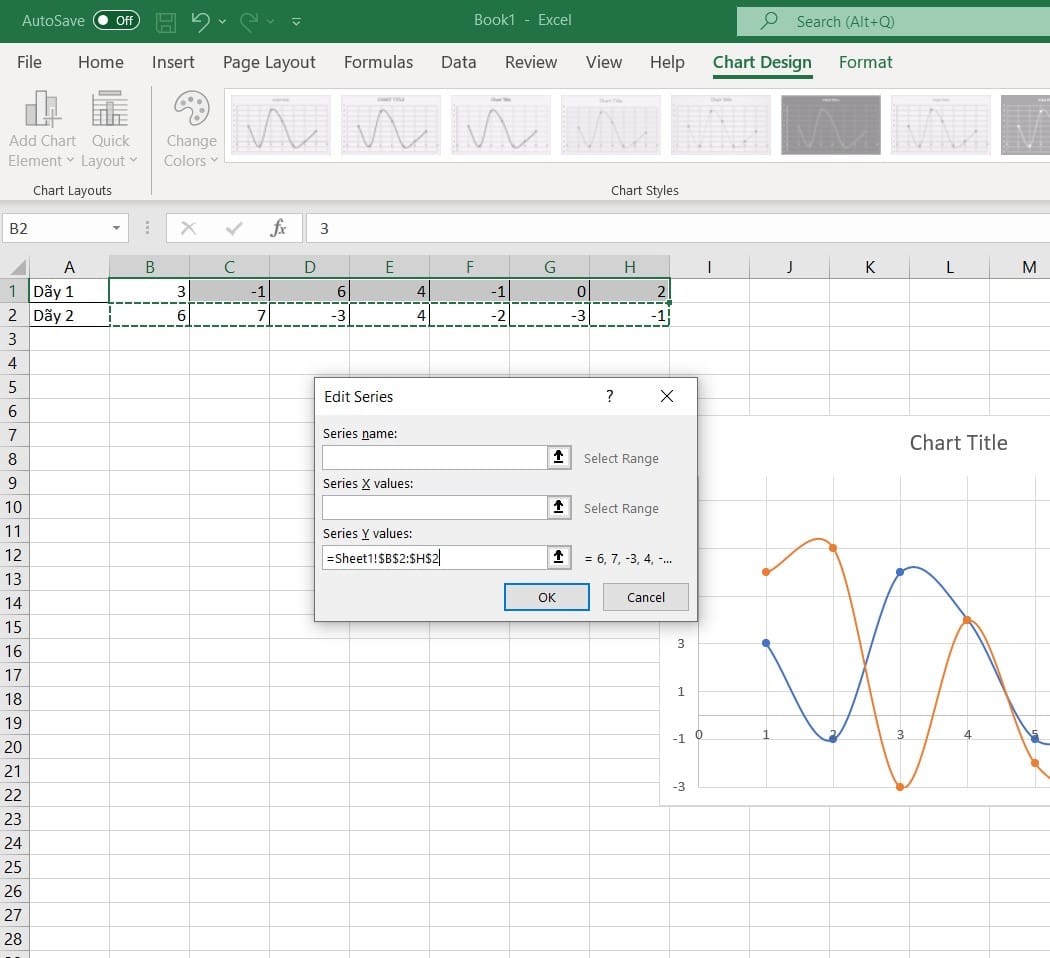
Task: Click collapse button beside Series name field
Action: (x=559, y=457)
